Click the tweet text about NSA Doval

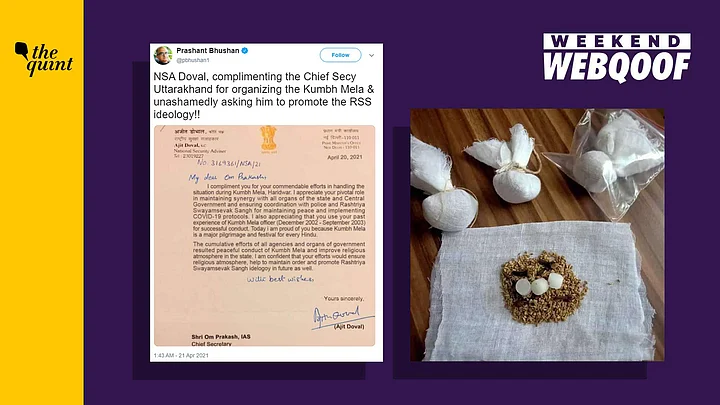click(264, 96)
